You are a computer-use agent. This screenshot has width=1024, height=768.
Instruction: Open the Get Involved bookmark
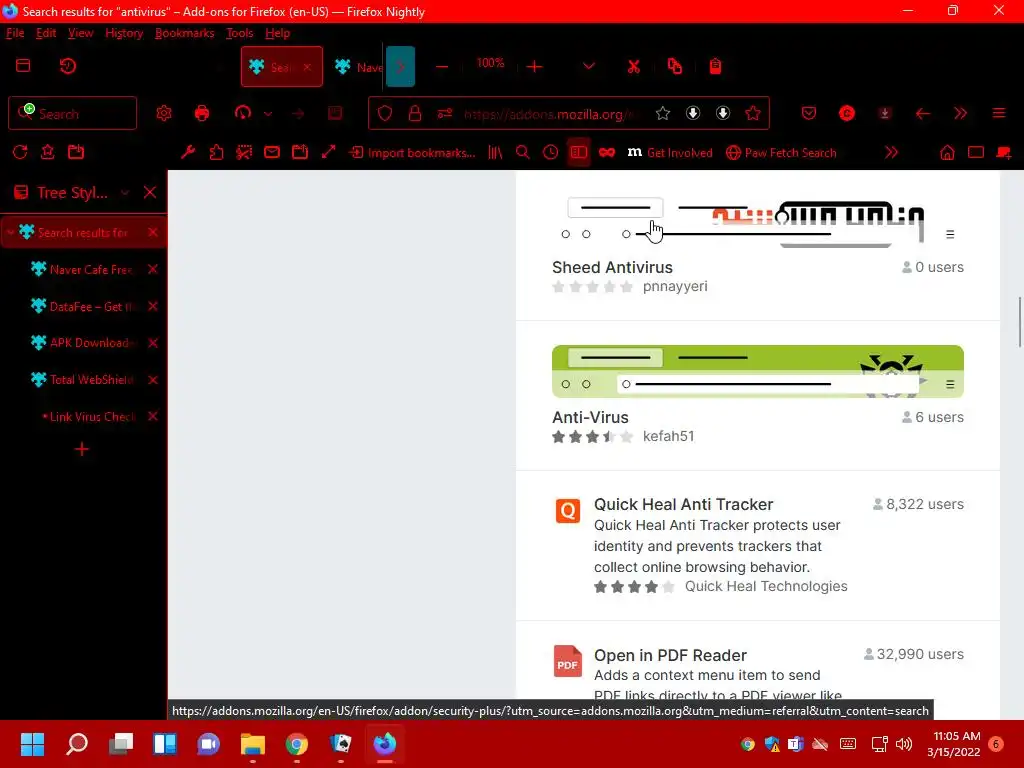coord(670,153)
